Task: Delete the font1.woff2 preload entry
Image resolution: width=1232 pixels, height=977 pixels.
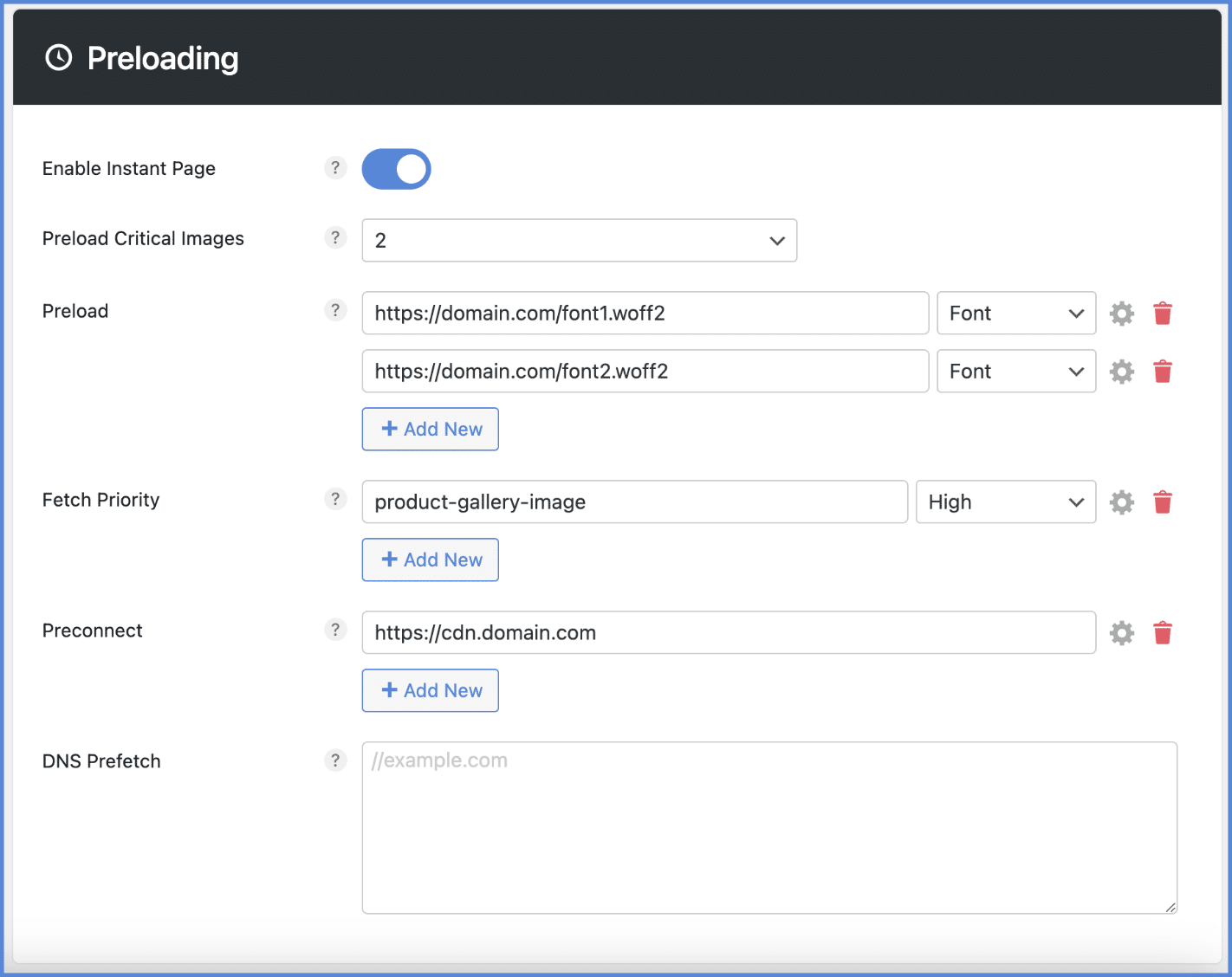Action: coord(1163,313)
